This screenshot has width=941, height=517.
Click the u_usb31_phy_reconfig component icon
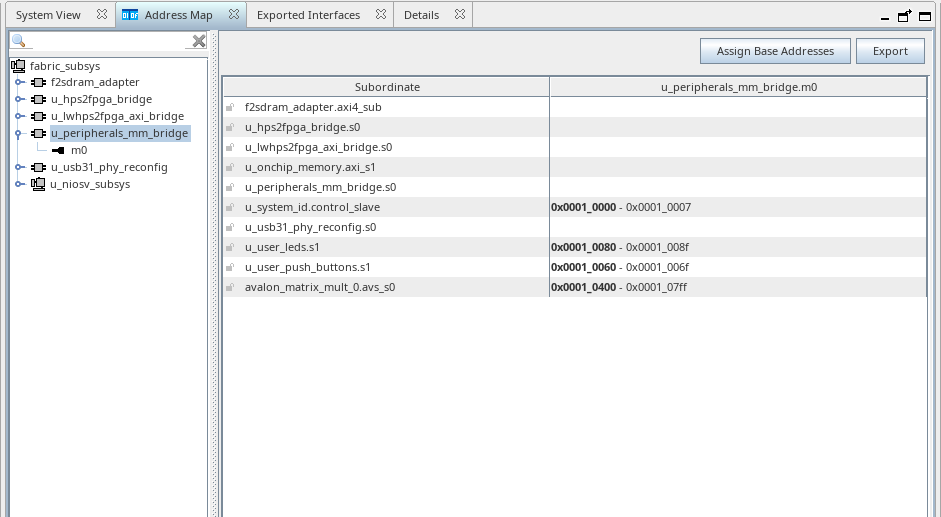tap(38, 167)
